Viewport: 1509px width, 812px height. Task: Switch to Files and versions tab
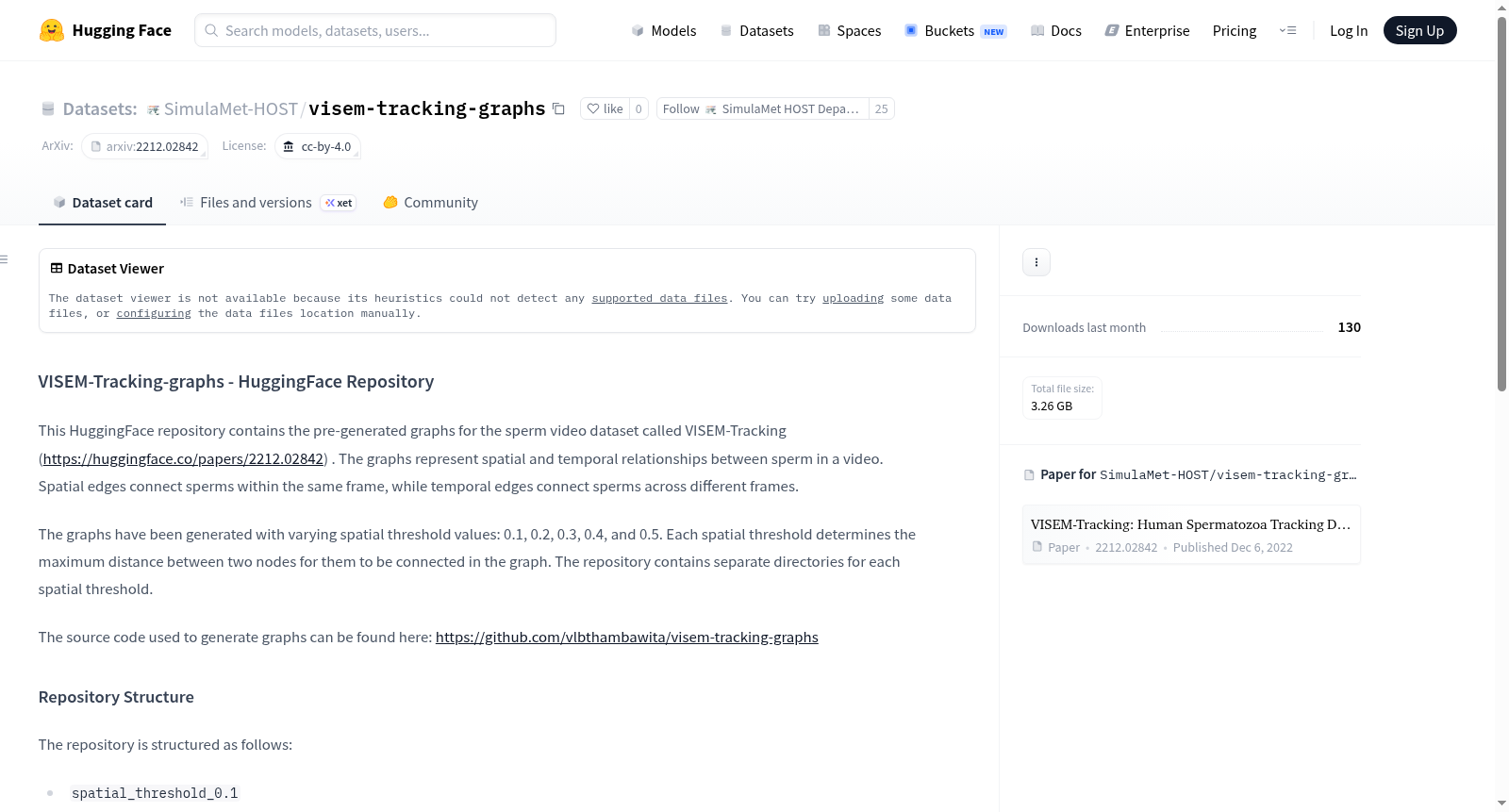pos(268,202)
